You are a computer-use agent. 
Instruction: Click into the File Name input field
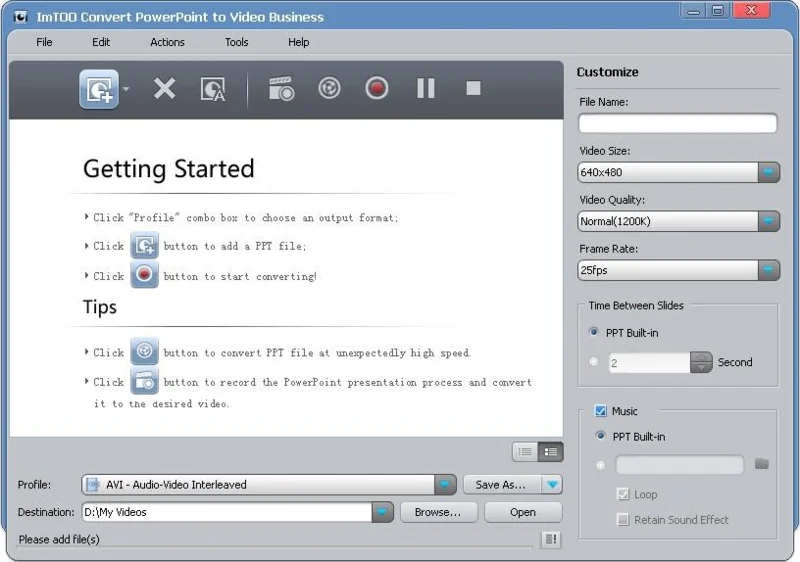pyautogui.click(x=677, y=124)
